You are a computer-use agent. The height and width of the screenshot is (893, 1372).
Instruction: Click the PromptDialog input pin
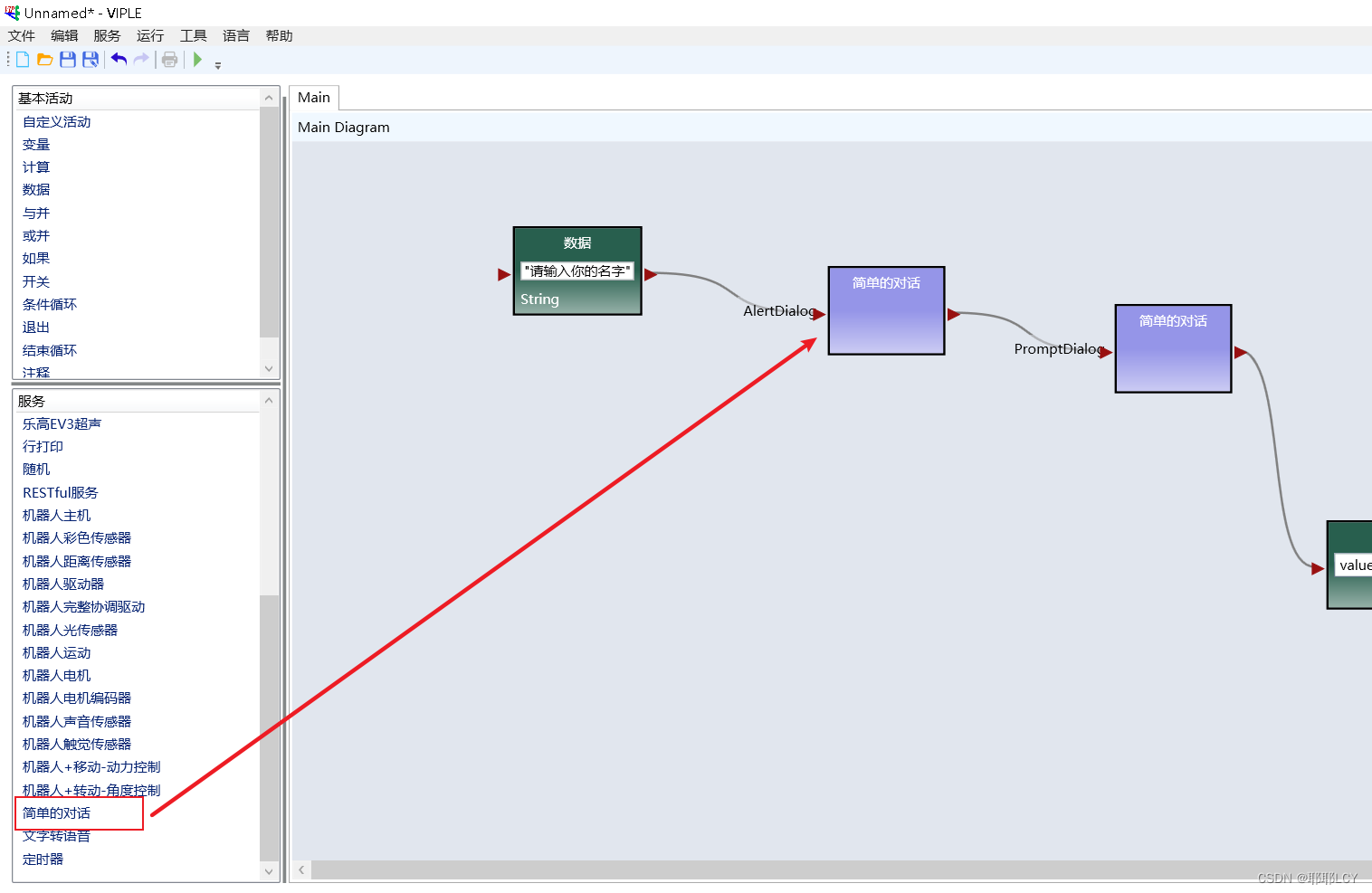point(1105,353)
